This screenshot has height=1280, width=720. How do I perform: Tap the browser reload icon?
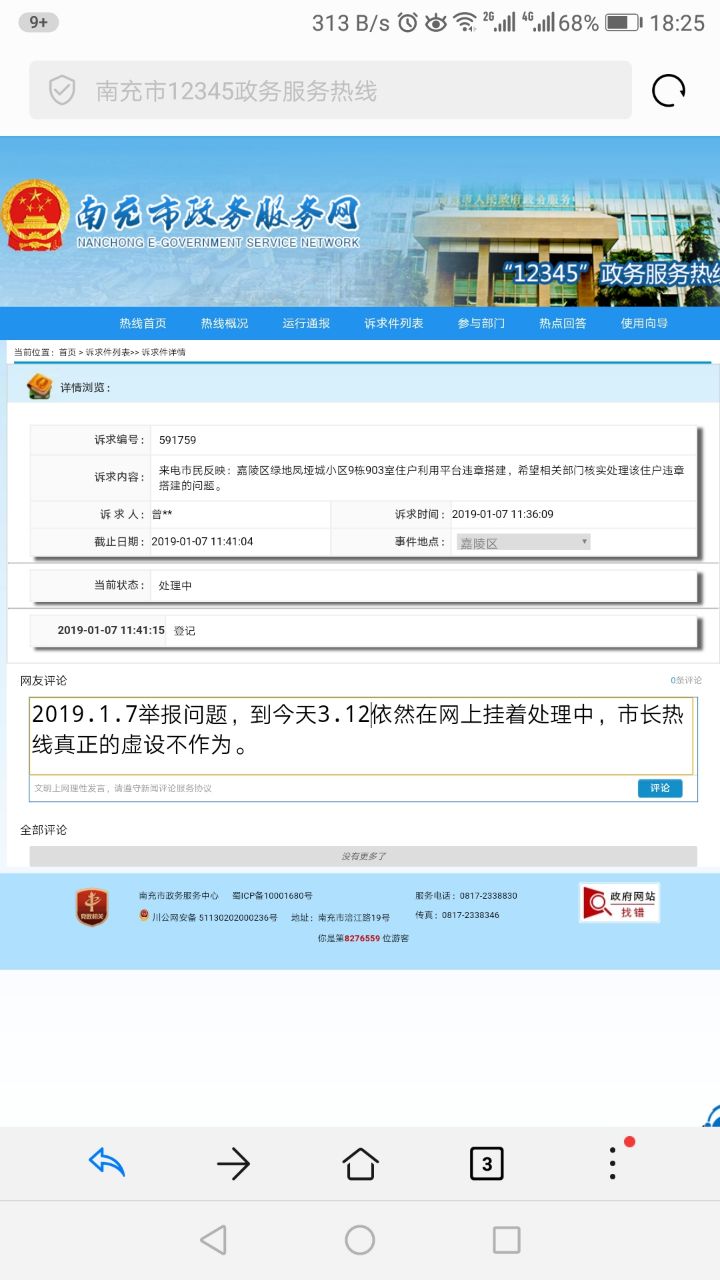pos(668,91)
